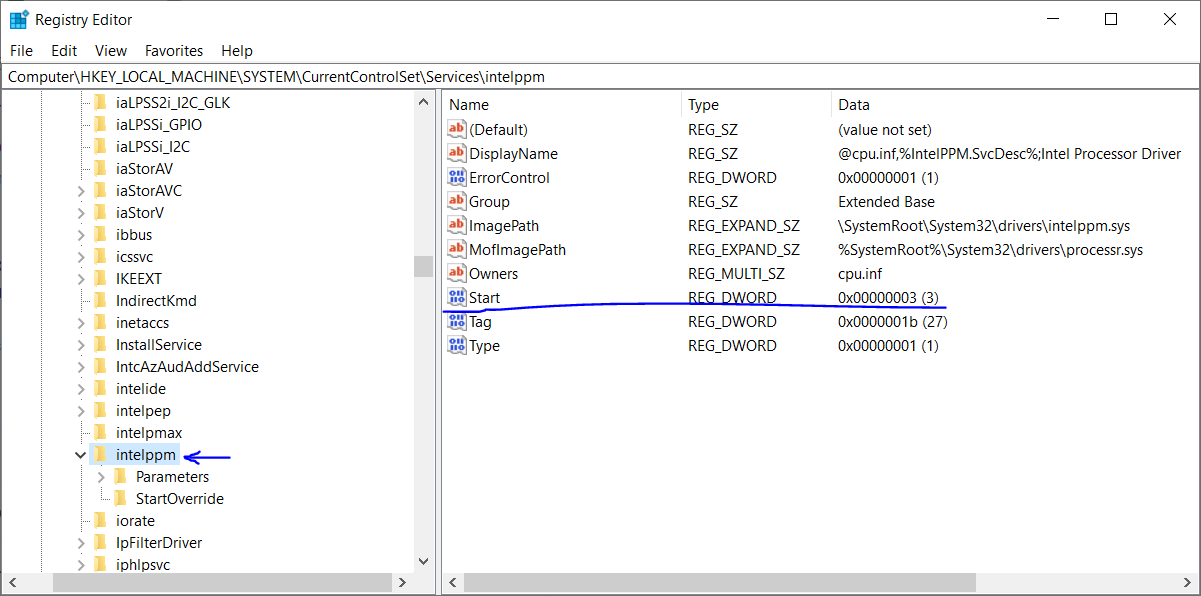Click the MofImagePath value icon
Screen dimensions: 1201x596
click(x=456, y=249)
